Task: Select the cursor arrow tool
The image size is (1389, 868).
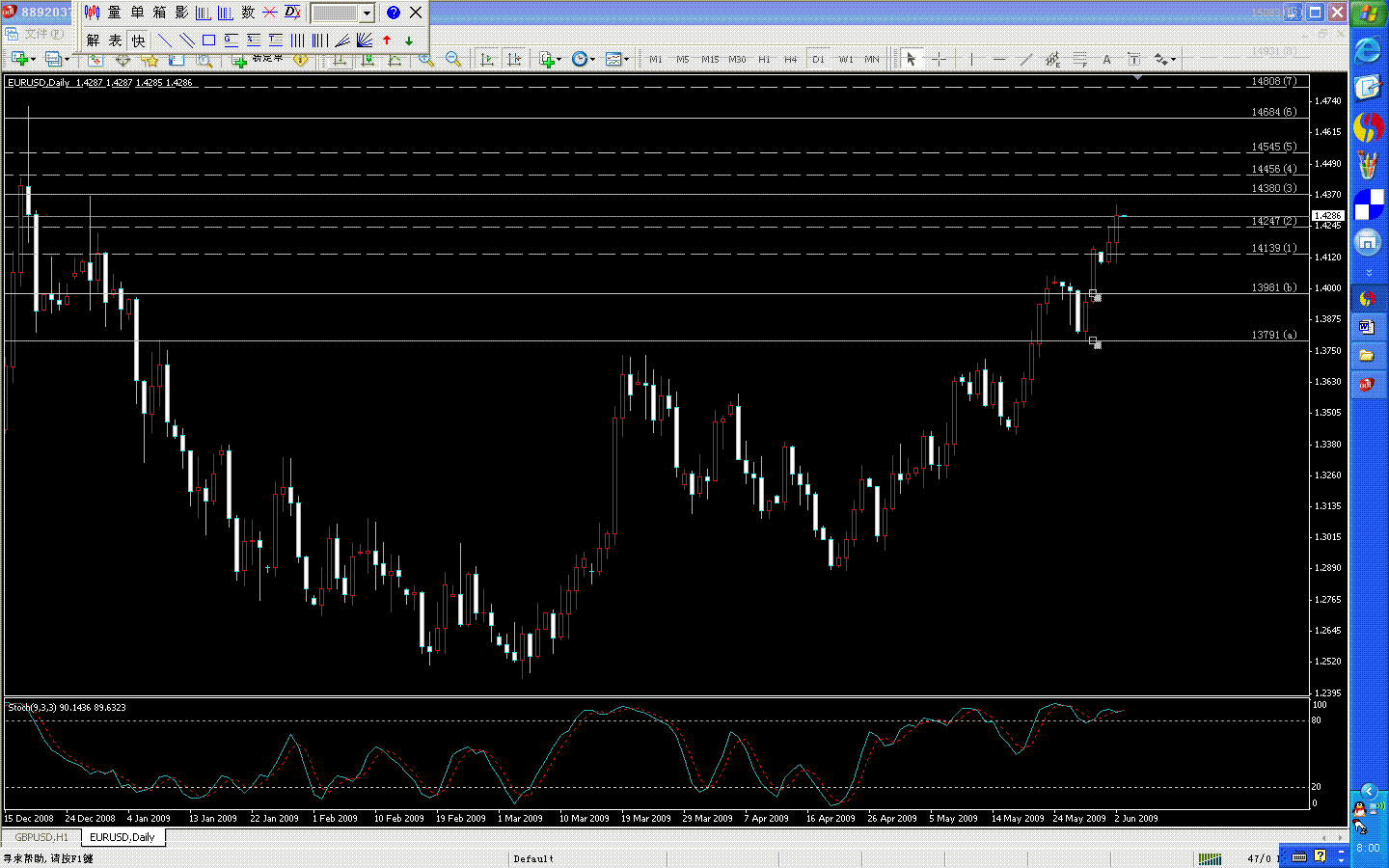Action: point(911,60)
